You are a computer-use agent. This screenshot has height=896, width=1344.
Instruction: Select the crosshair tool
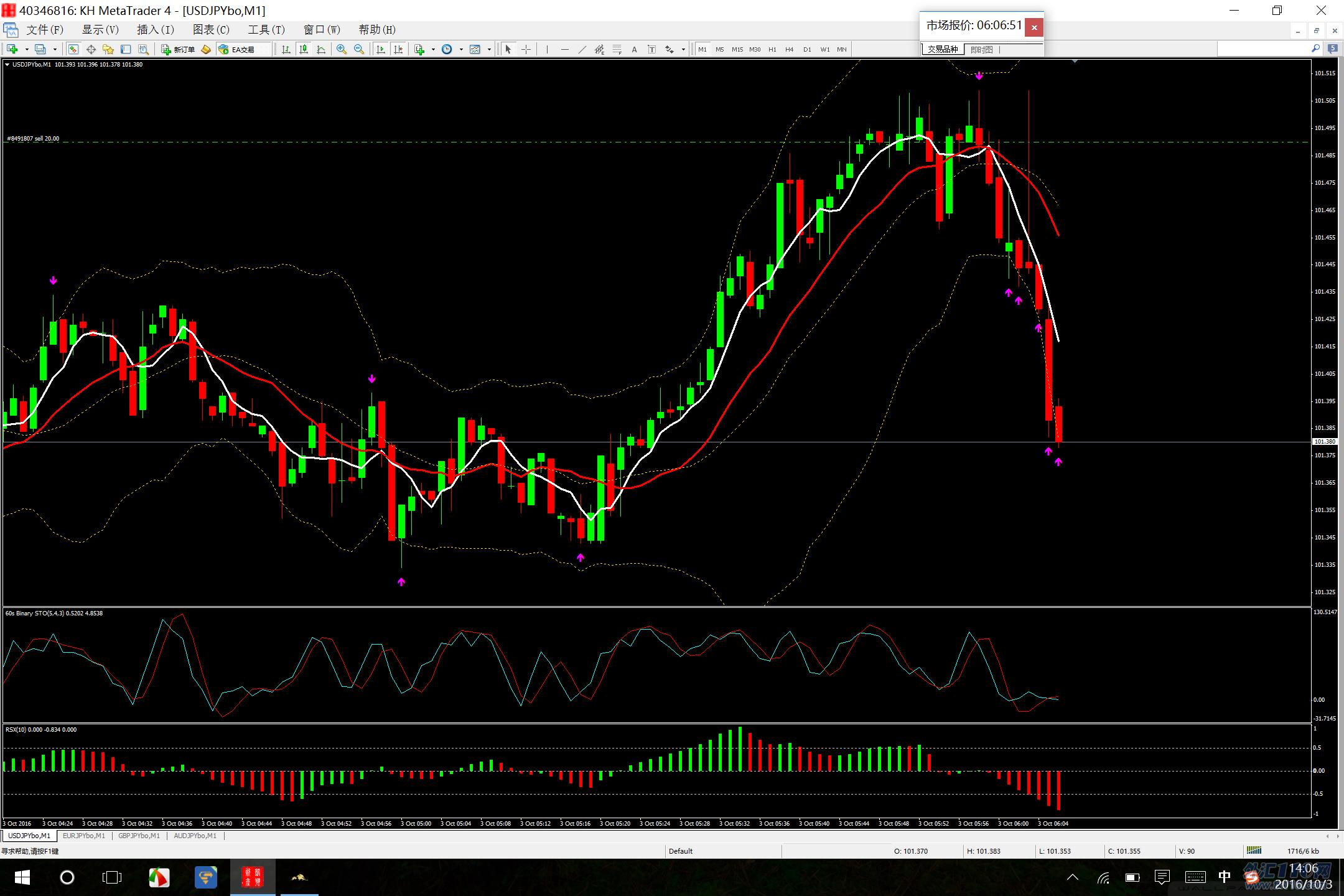[x=526, y=49]
